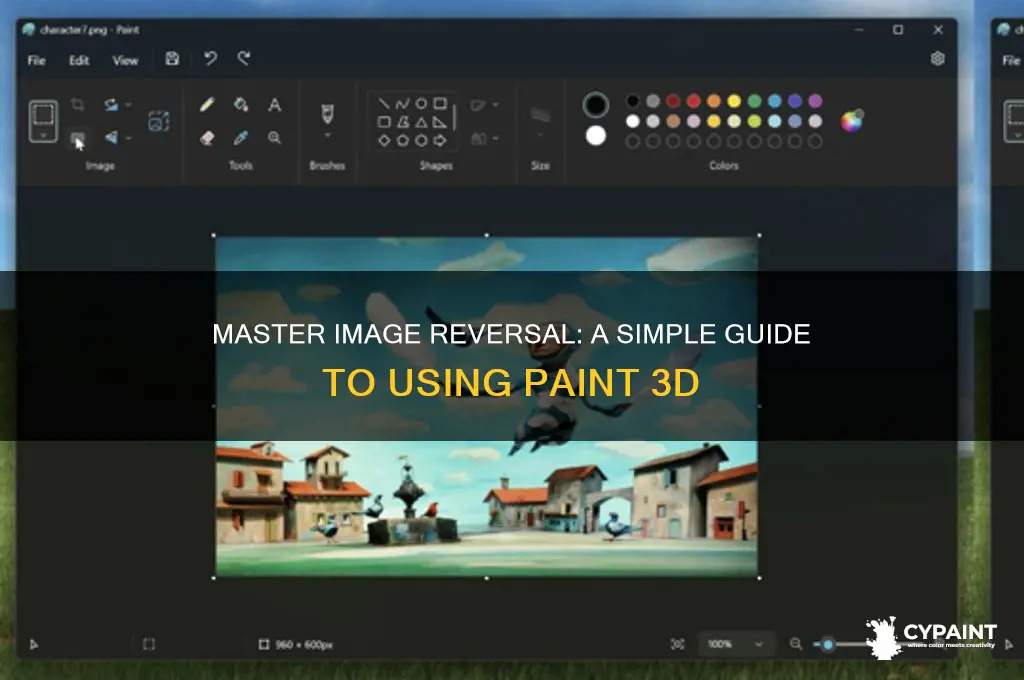Click the Redo arrow
The width and height of the screenshot is (1024, 680).
tap(244, 59)
